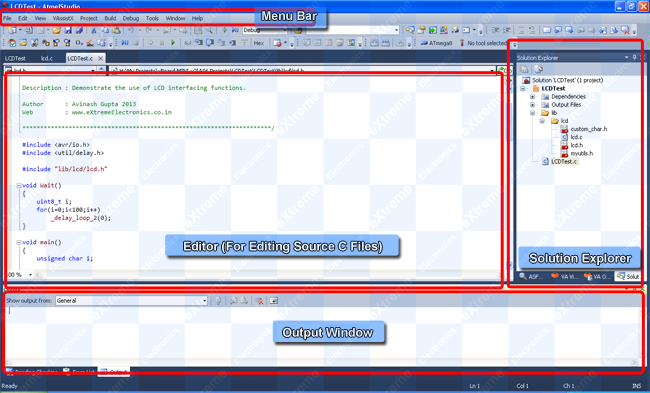Toggle Hex display button in debug toolbar

(259, 43)
